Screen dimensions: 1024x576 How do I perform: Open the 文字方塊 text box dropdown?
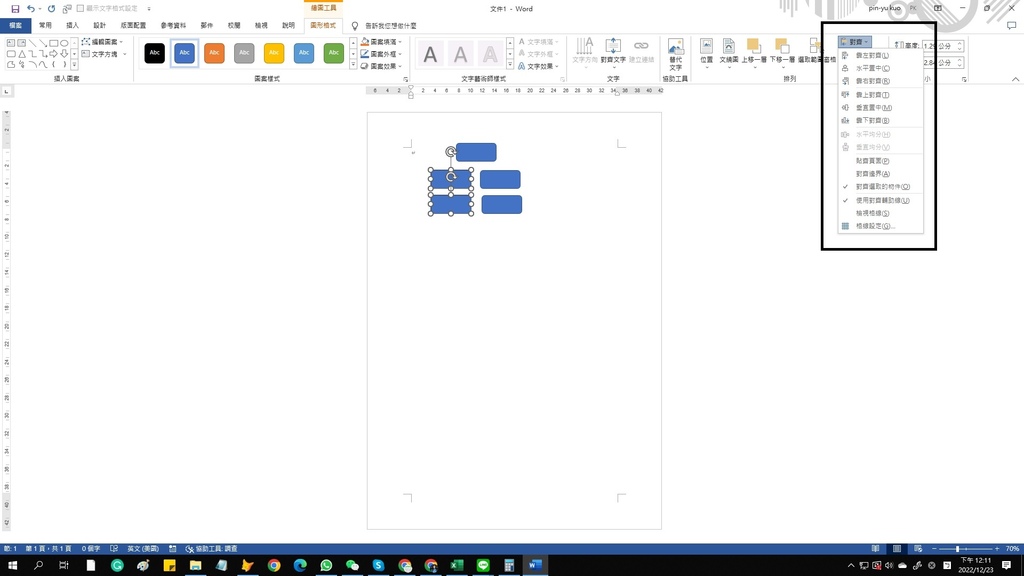104,54
